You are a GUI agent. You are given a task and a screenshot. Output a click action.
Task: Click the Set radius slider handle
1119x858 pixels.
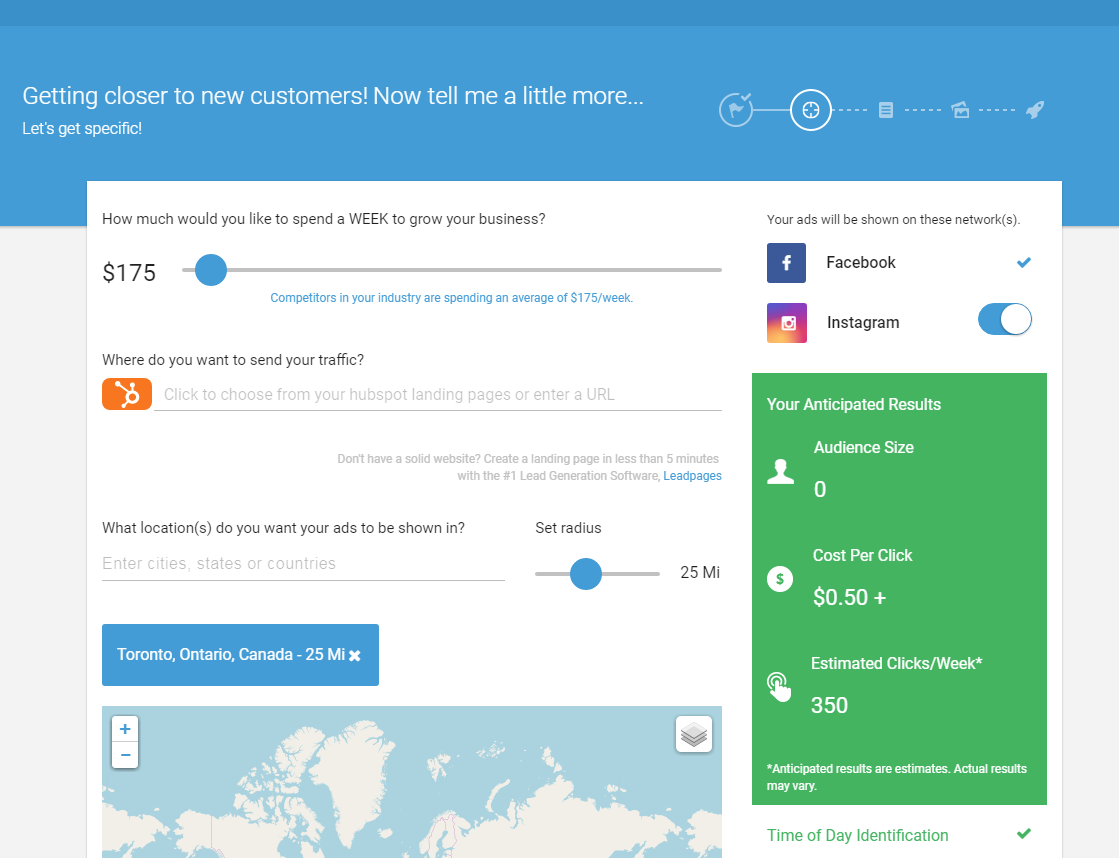pos(586,574)
